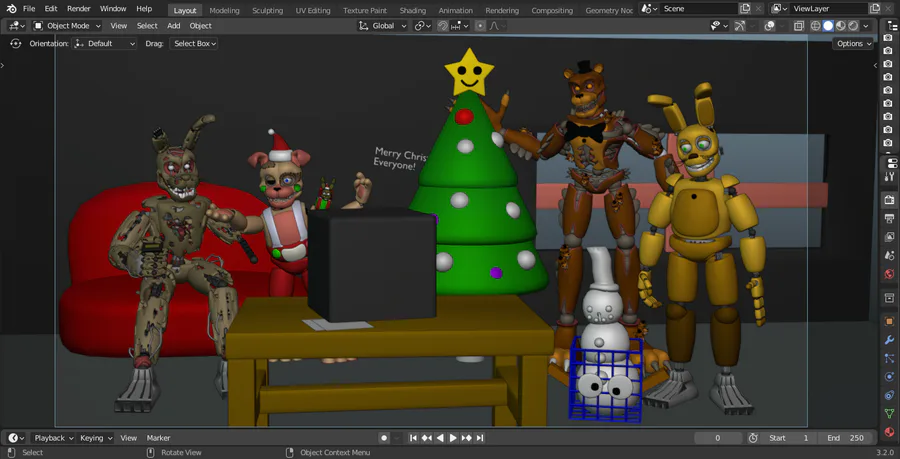Click the Blender logo menu icon
This screenshot has width=900, height=459.
(x=11, y=9)
